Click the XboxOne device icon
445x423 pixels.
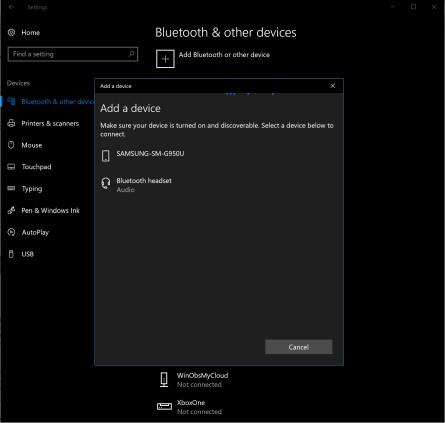pos(164,406)
